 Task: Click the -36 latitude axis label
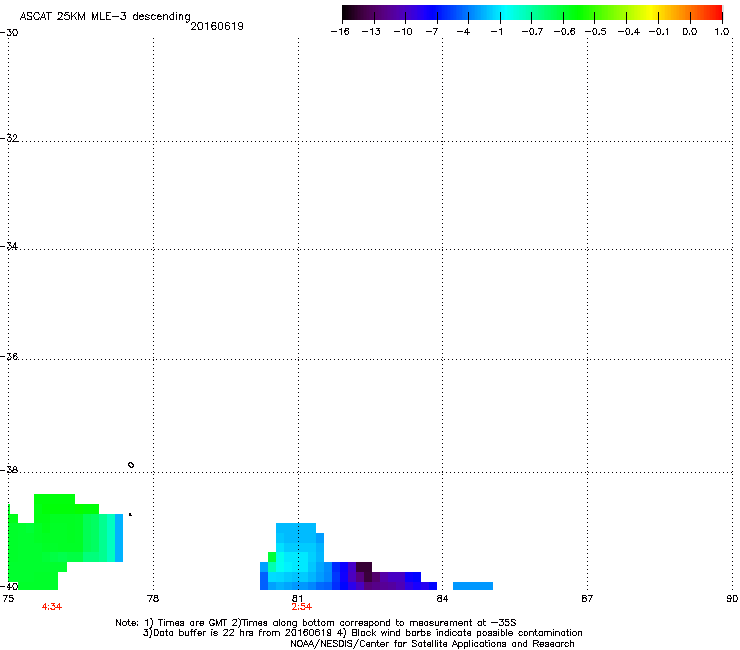pyautogui.click(x=9, y=356)
